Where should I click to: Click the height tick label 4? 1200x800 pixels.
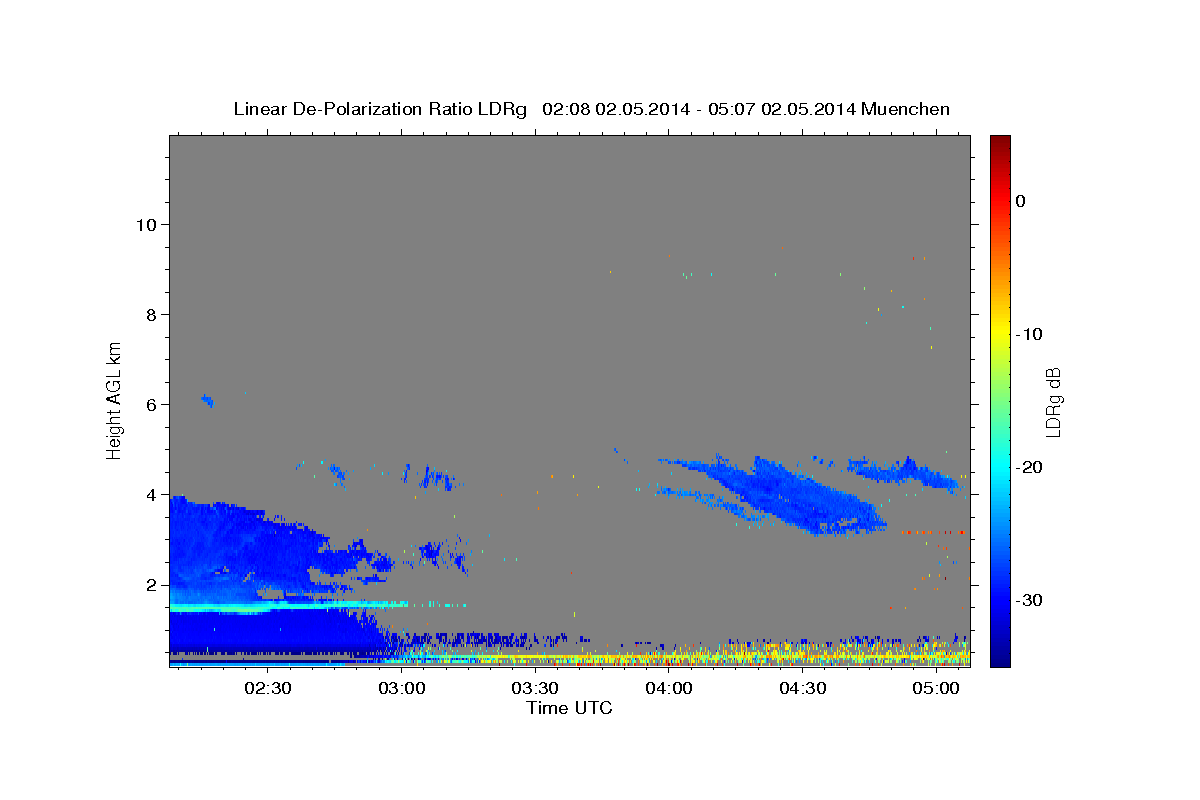point(150,494)
